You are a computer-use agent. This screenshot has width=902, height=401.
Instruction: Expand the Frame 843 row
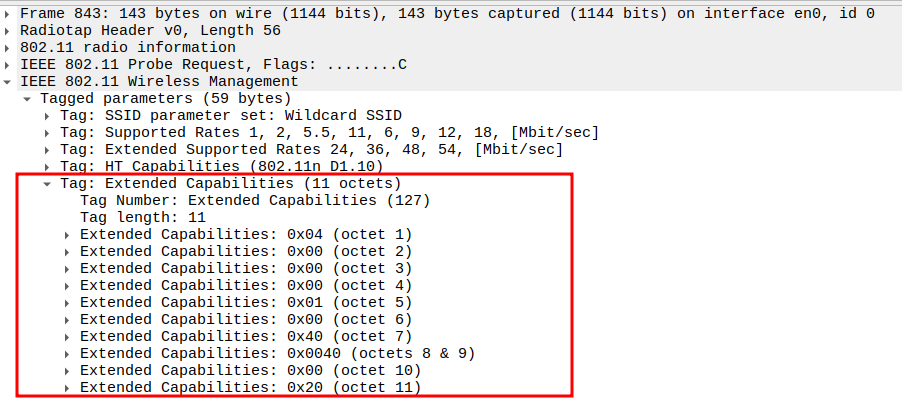point(8,13)
